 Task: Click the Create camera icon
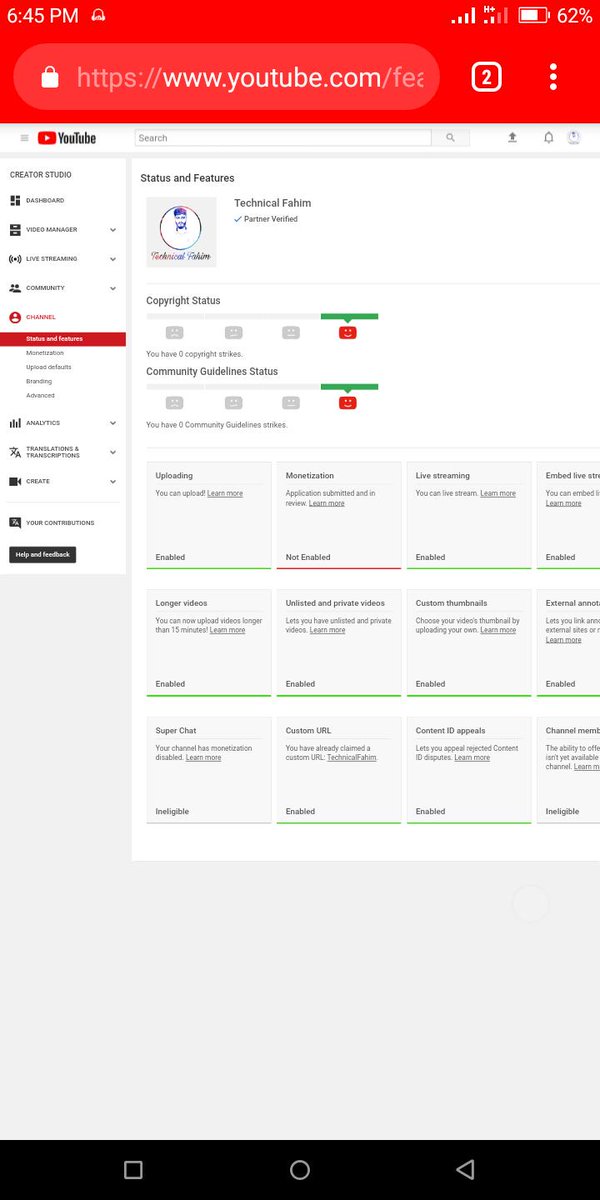[15, 481]
